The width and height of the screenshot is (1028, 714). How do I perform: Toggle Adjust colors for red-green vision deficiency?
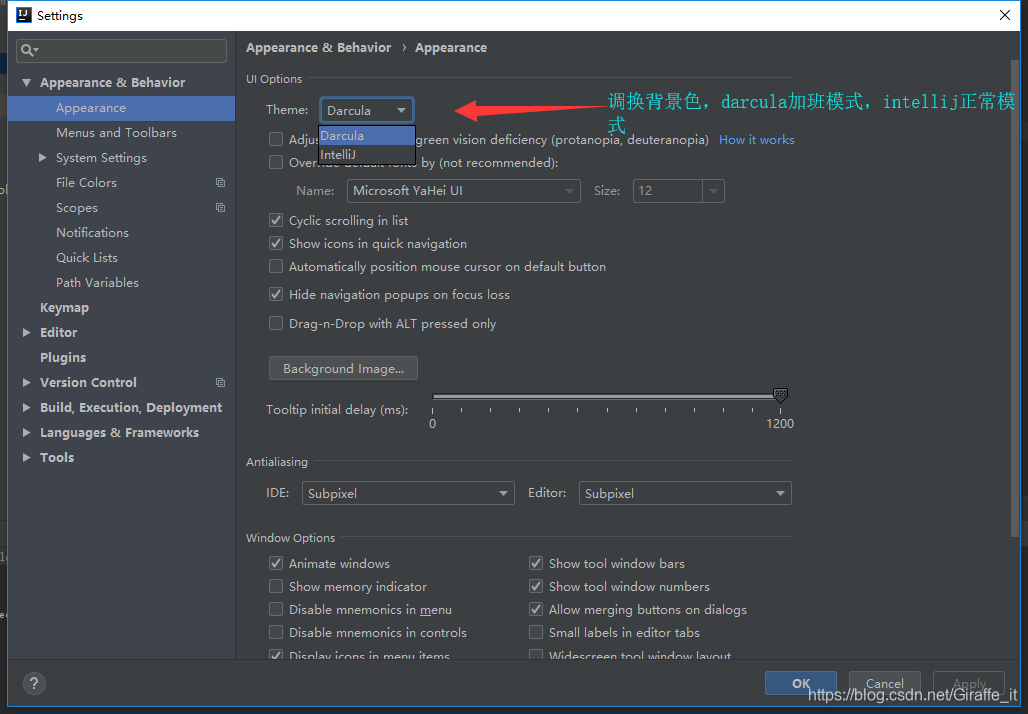coord(276,139)
